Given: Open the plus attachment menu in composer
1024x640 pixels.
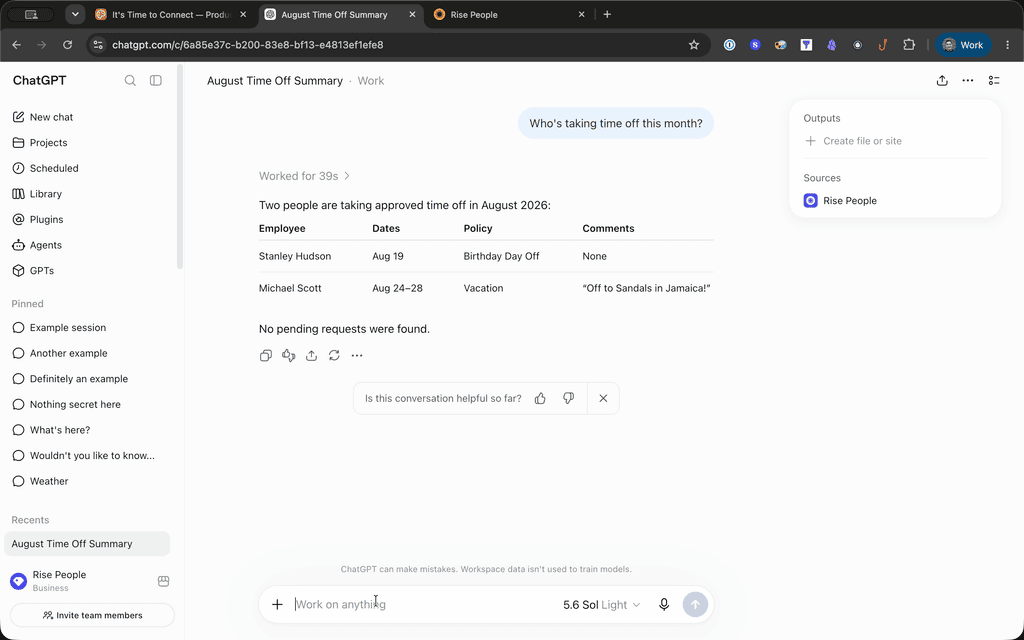Looking at the screenshot, I should [277, 605].
